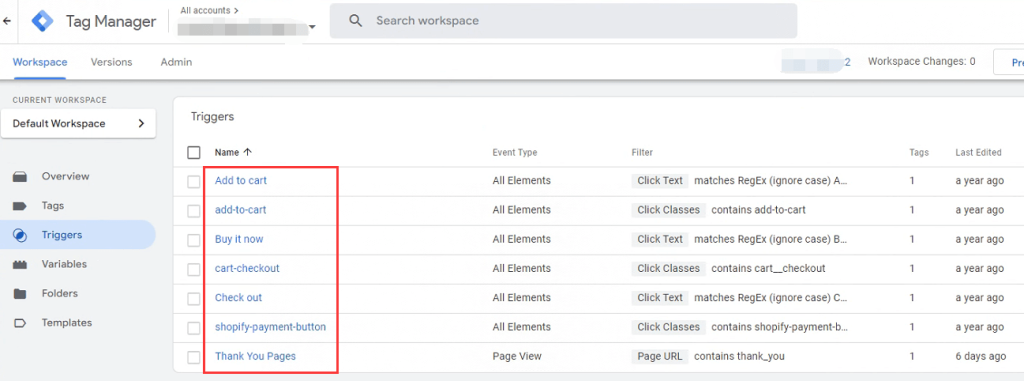Open Folders in the sidebar
Image resolution: width=1024 pixels, height=381 pixels.
[59, 293]
